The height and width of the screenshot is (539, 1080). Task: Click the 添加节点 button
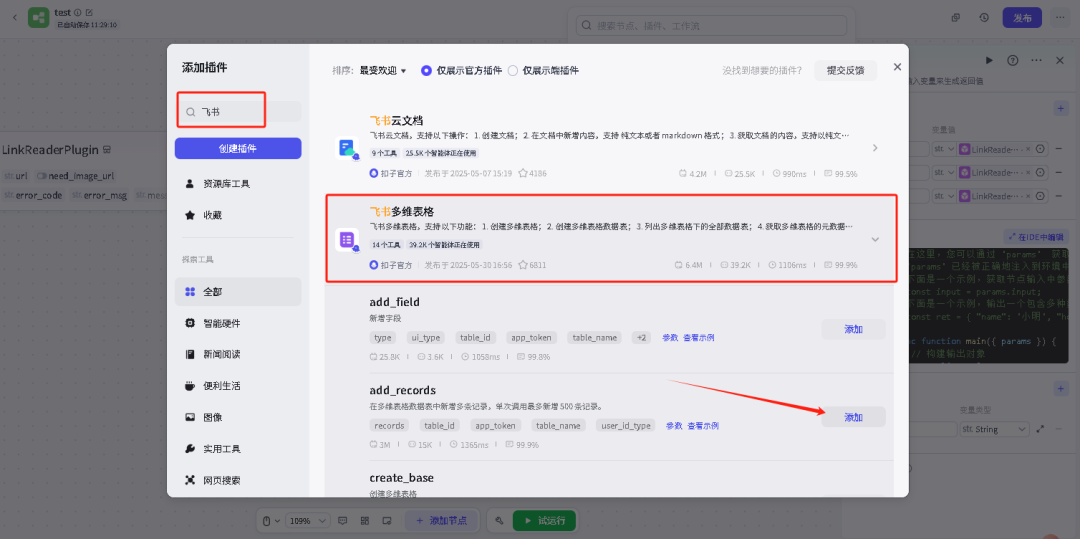point(441,520)
